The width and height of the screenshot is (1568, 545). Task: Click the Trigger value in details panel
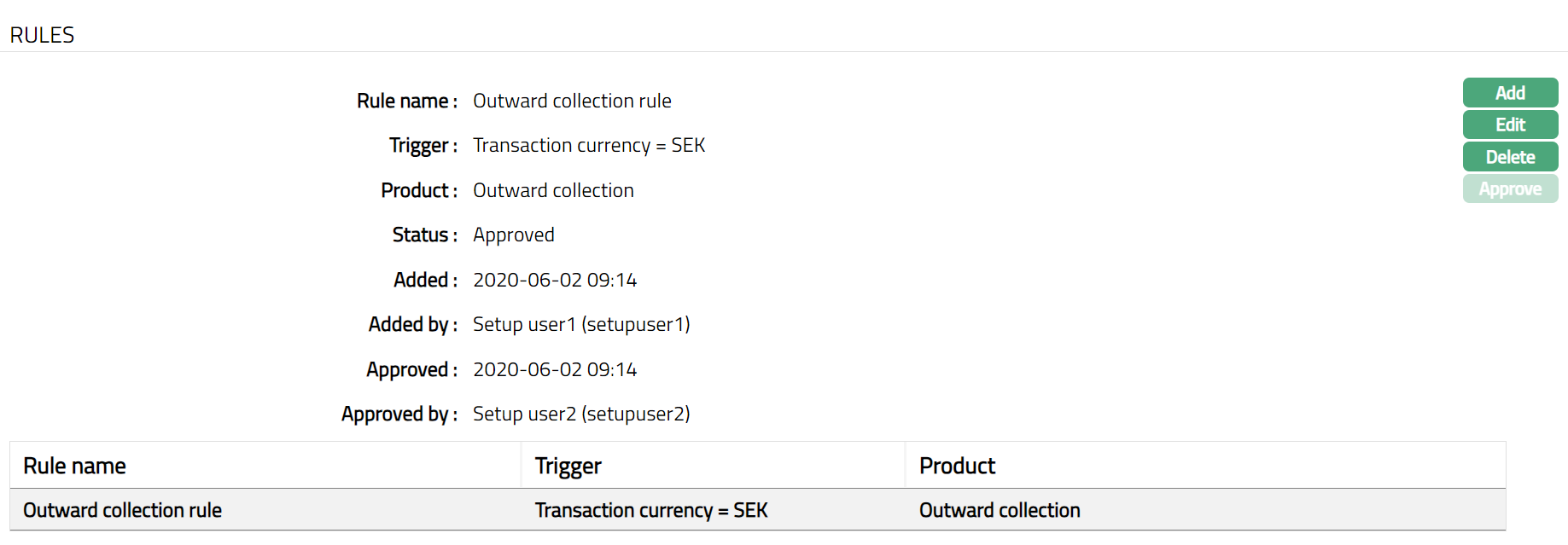pos(589,145)
